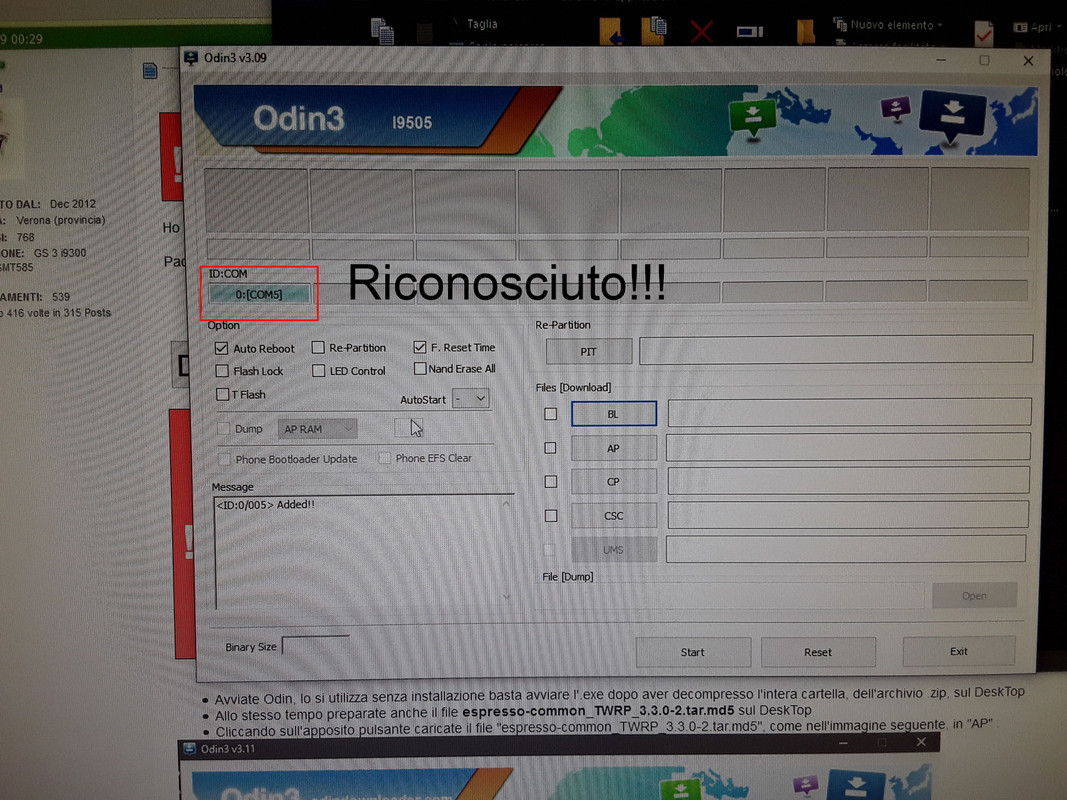Click the BL file path field

point(849,413)
